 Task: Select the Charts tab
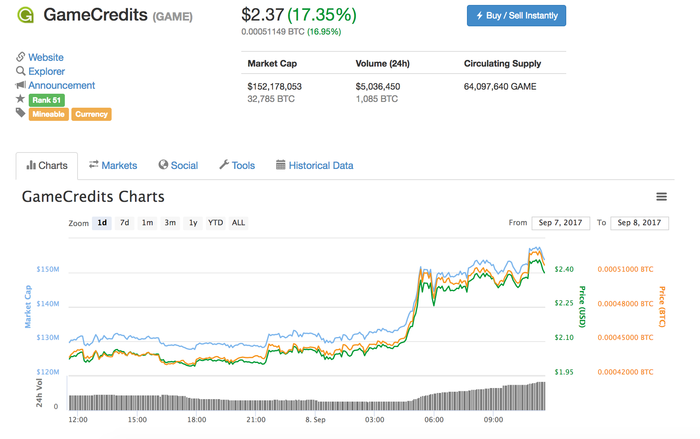pyautogui.click(x=47, y=166)
